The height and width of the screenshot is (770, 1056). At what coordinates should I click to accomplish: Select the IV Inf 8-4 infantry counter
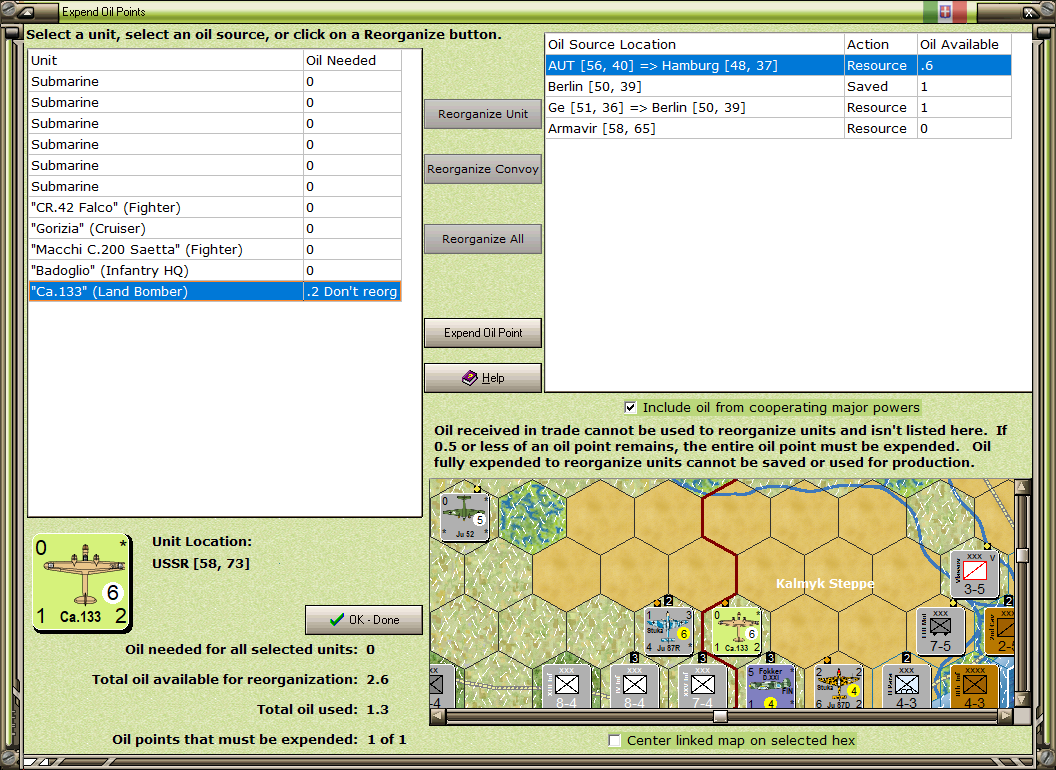[x=634, y=686]
